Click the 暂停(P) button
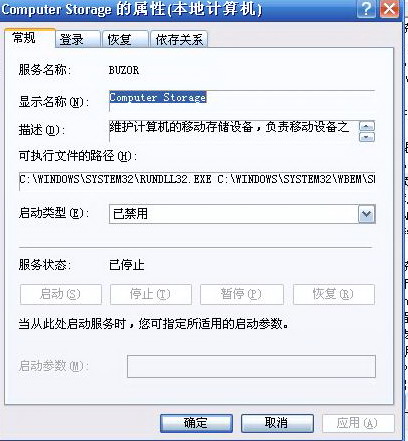The image size is (408, 441). (242, 294)
